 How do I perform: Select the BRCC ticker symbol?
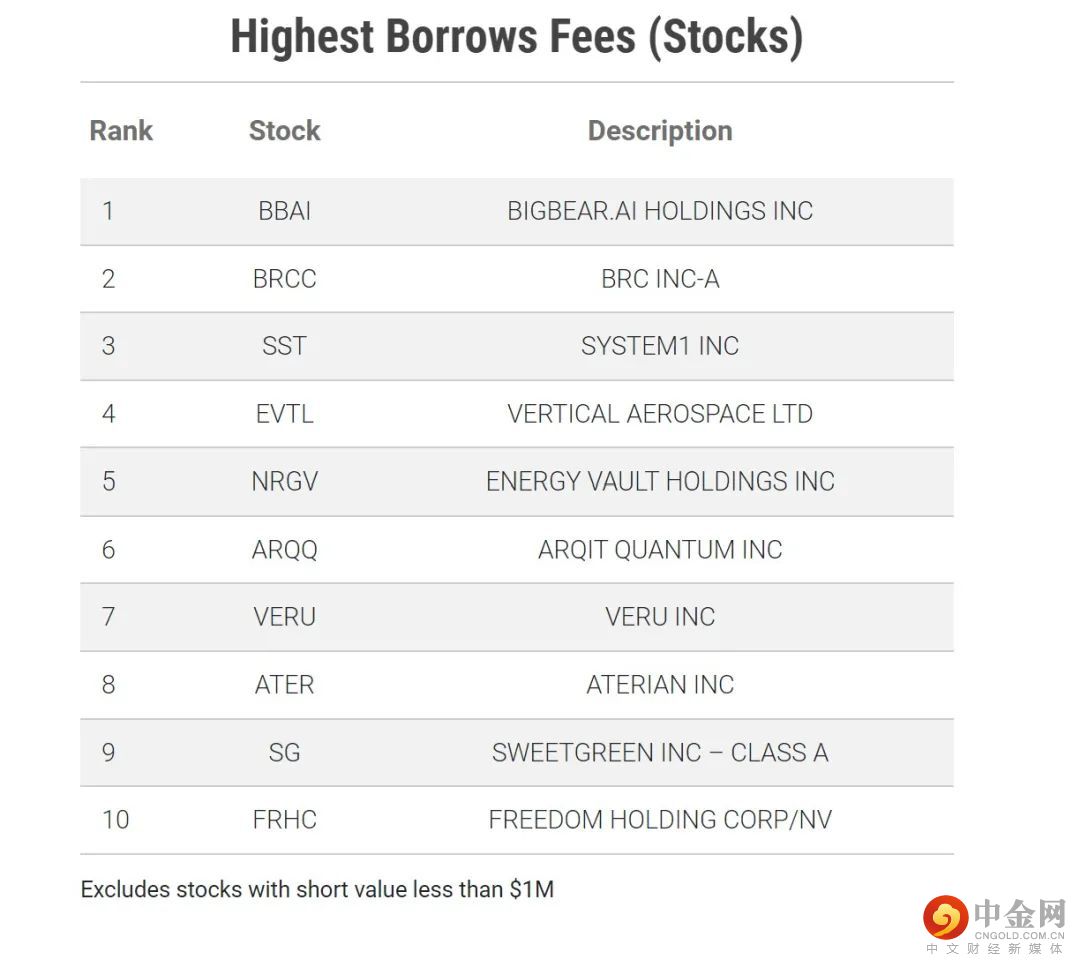click(x=284, y=279)
